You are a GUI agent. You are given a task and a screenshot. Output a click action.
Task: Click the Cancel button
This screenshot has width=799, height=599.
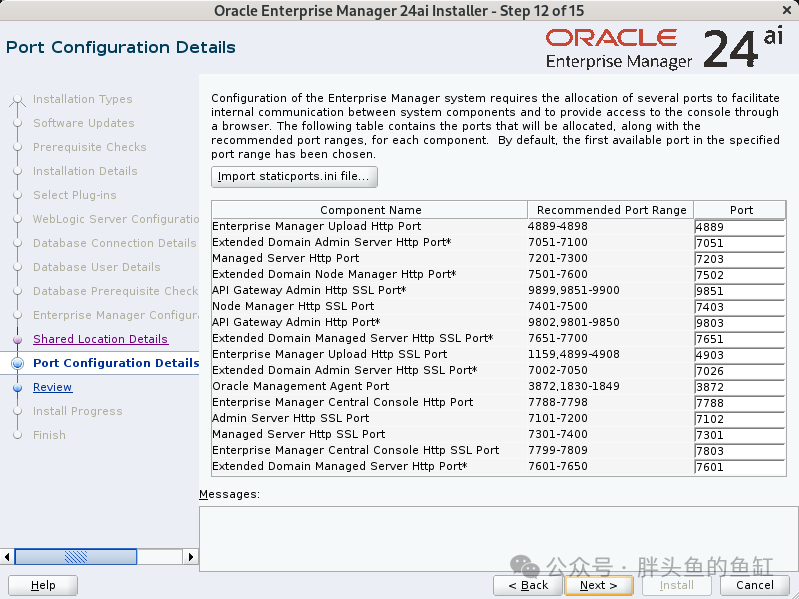pyautogui.click(x=755, y=585)
